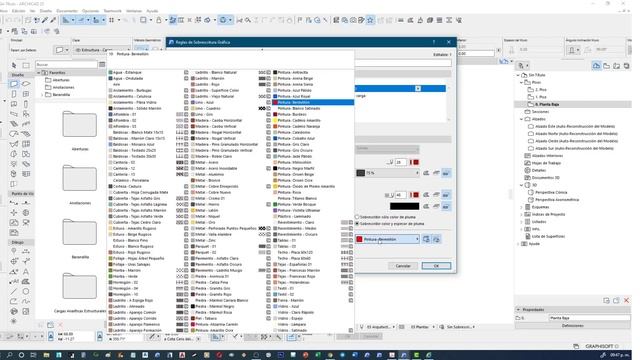Image resolution: width=640 pixels, height=360 pixels.
Task: Click the red delete X in the Navigator
Action: pos(627,300)
